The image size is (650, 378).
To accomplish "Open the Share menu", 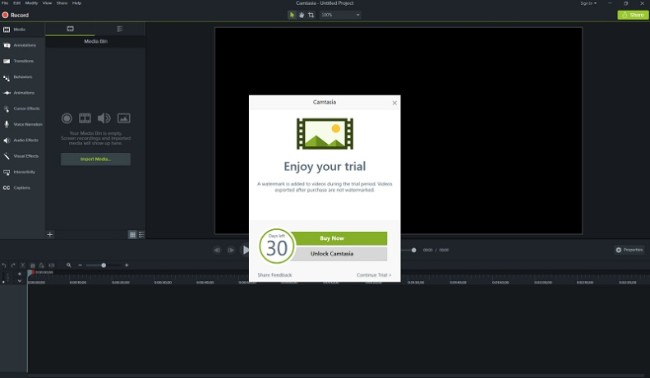I will click(62, 3).
